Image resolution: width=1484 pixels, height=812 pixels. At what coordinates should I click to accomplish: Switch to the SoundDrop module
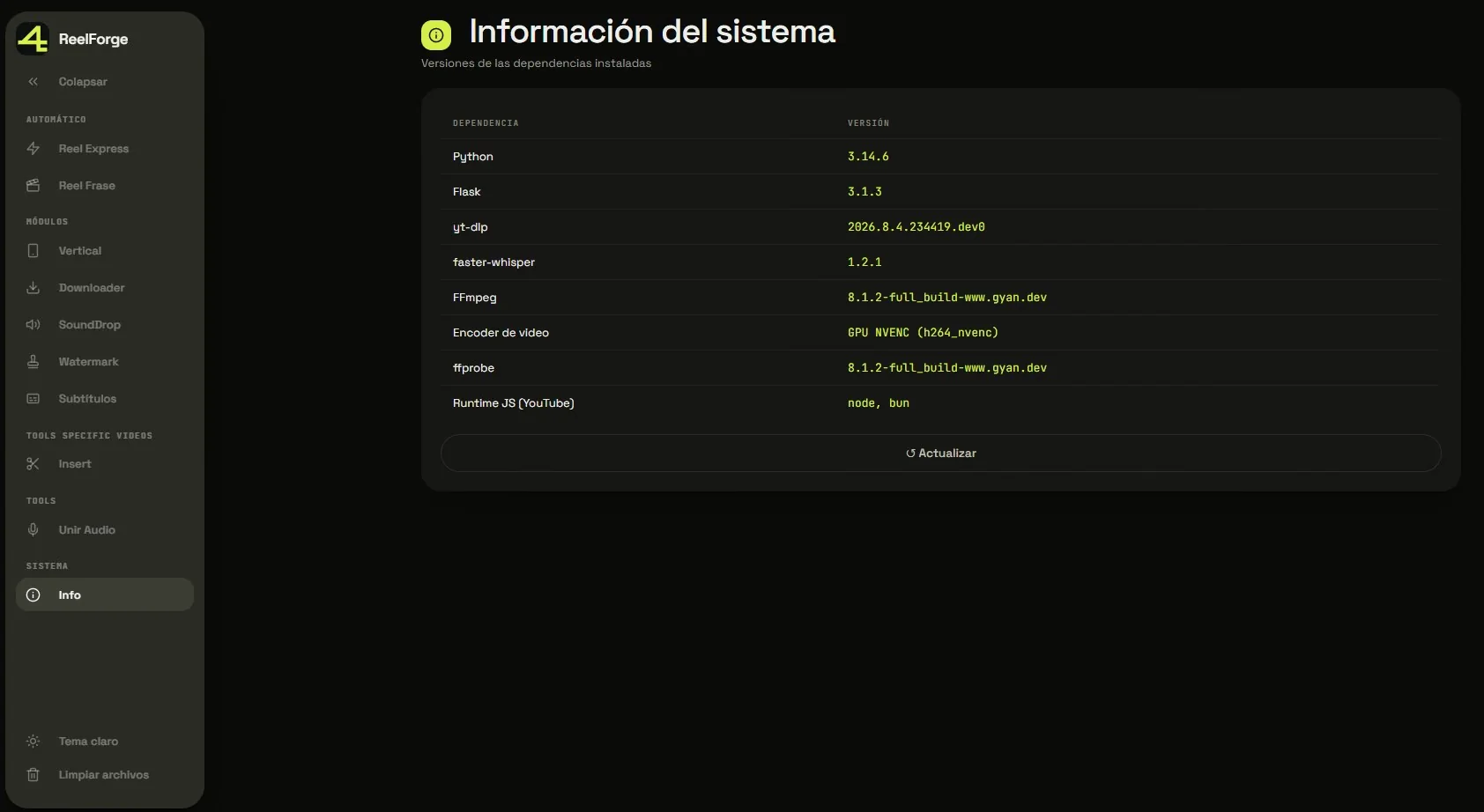click(89, 325)
